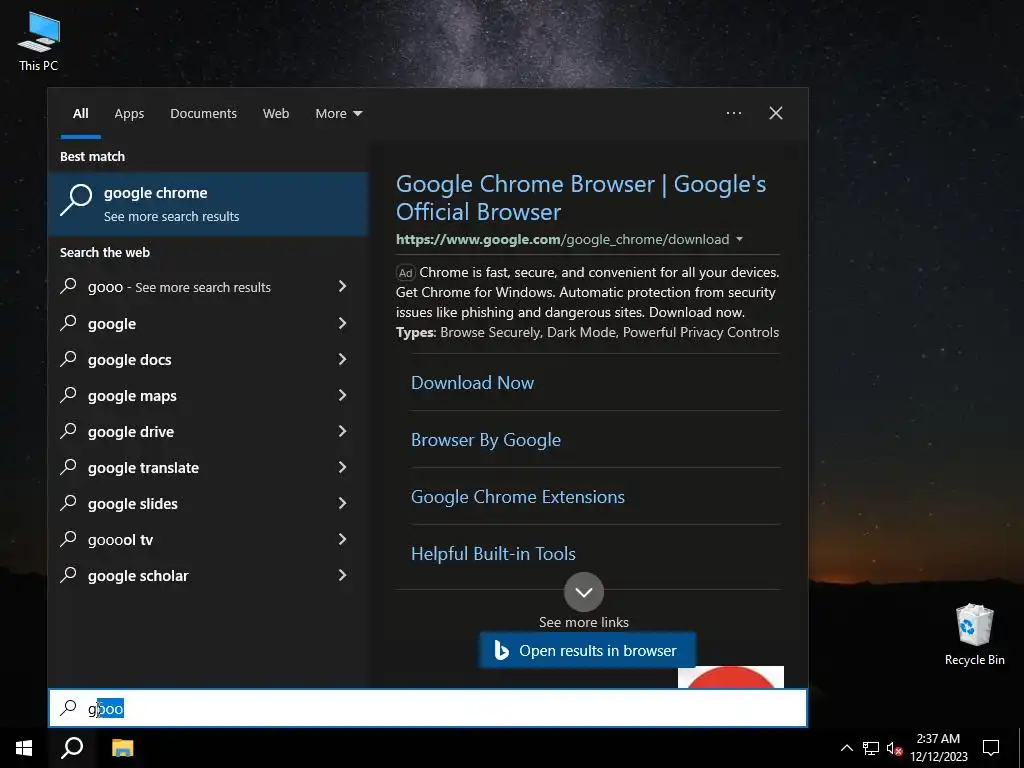
Task: Click the Ad badge label
Action: (x=406, y=273)
